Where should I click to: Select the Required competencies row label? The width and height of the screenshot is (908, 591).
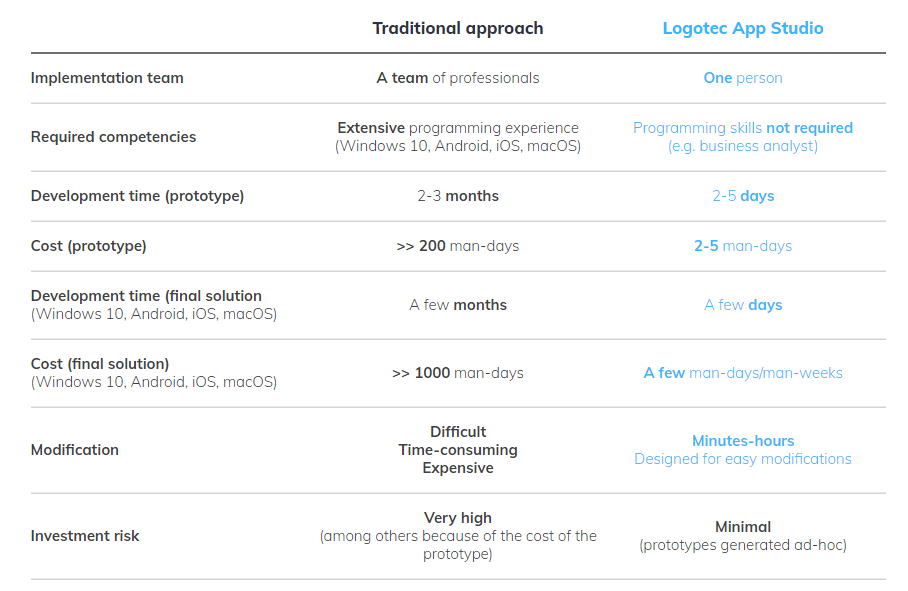[114, 137]
